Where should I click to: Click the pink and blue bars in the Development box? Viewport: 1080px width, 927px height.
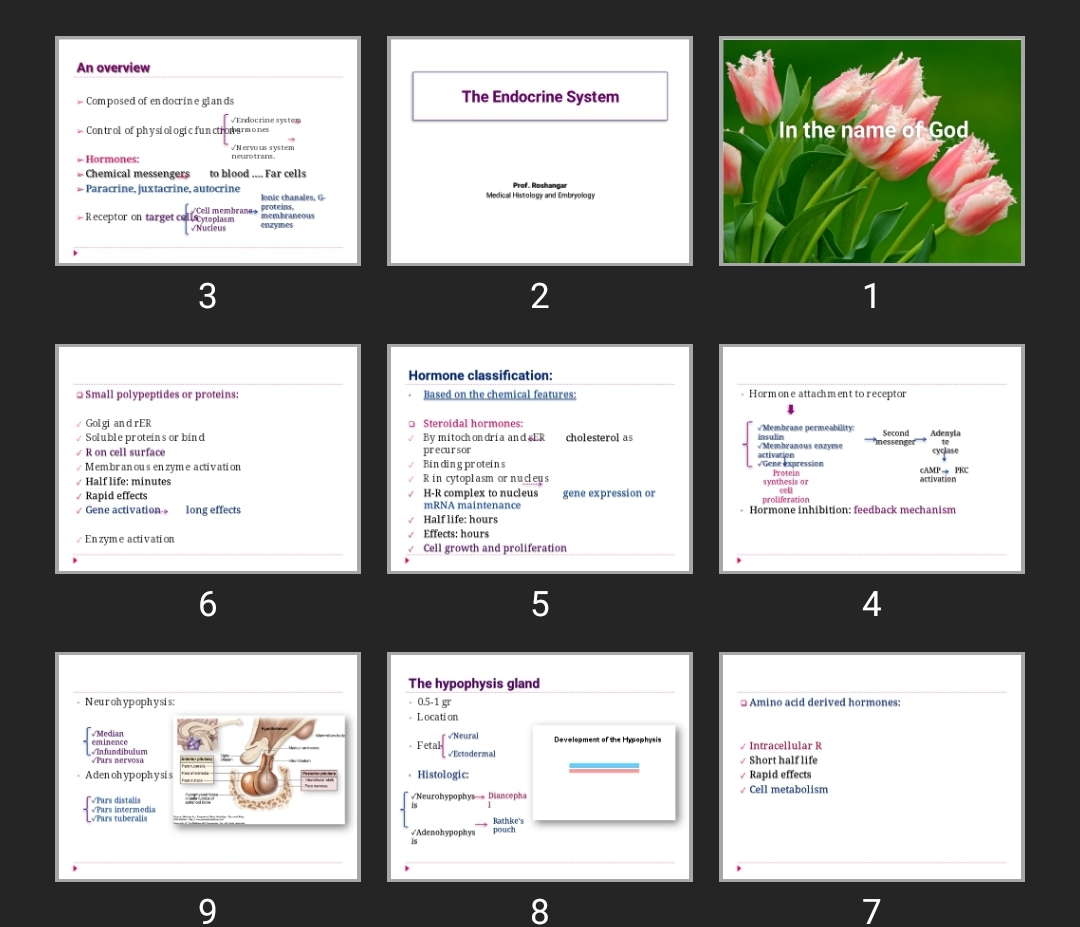click(604, 769)
